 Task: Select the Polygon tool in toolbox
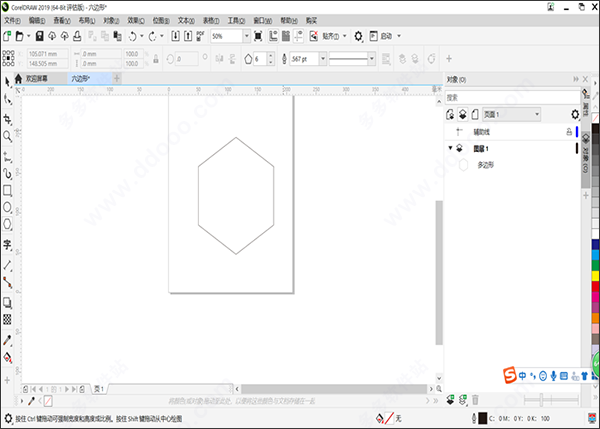click(x=7, y=224)
